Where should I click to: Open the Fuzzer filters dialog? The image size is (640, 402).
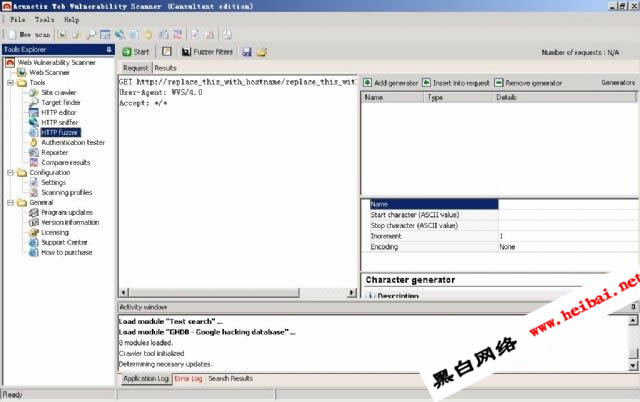pos(205,51)
